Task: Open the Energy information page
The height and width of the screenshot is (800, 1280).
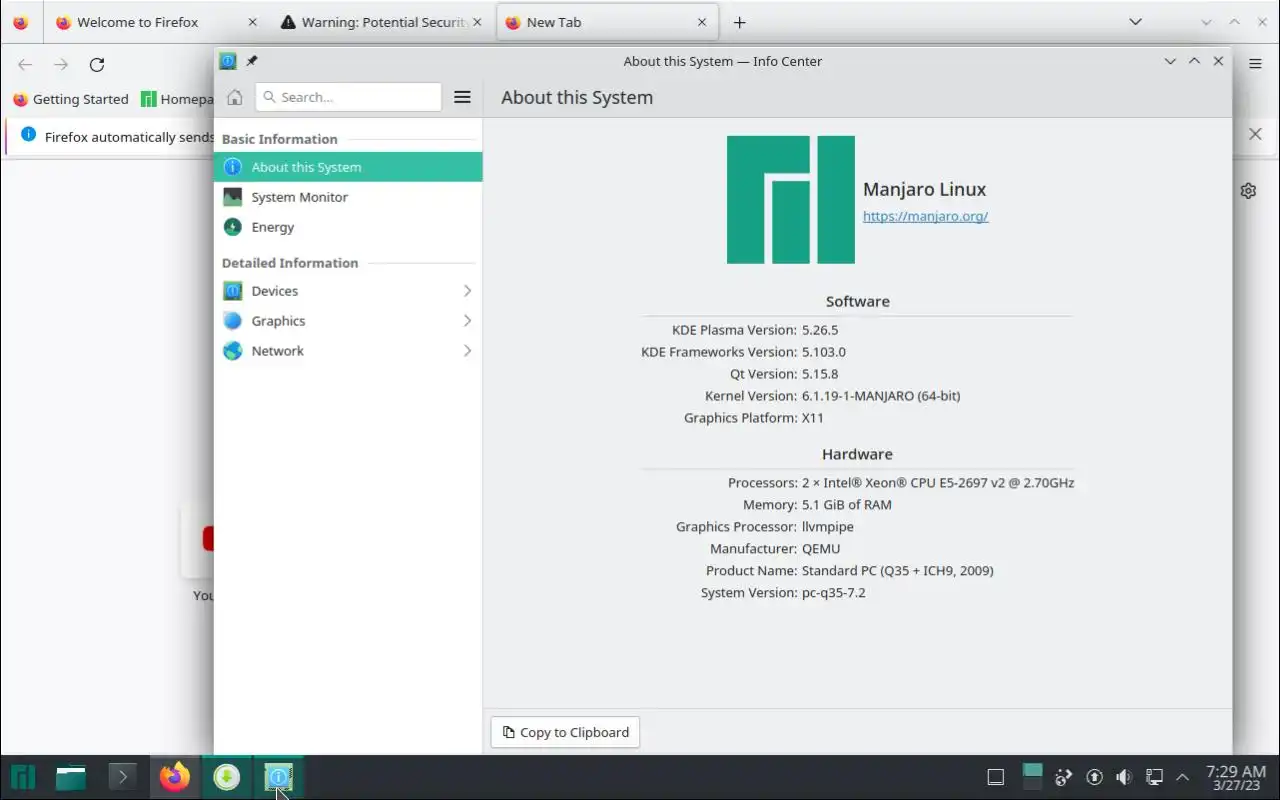Action: point(348,227)
